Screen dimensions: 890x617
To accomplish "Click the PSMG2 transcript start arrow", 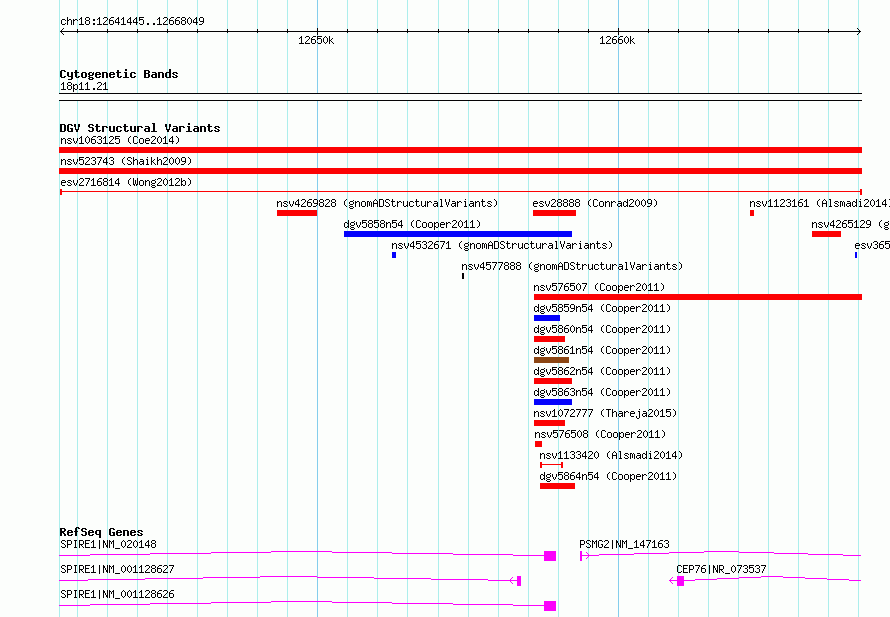I will (585, 556).
